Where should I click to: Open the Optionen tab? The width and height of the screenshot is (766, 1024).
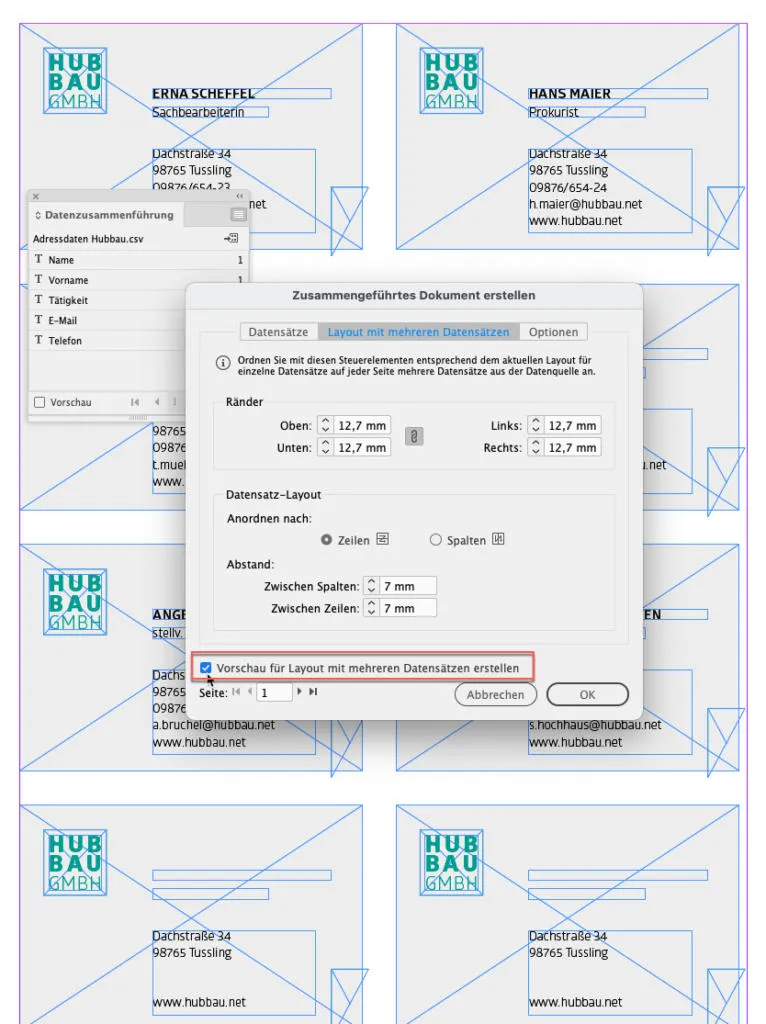click(553, 332)
